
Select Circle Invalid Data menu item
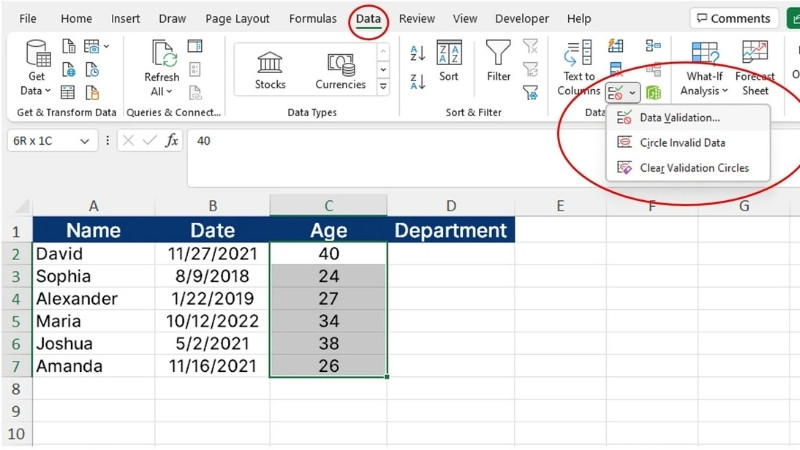[682, 143]
